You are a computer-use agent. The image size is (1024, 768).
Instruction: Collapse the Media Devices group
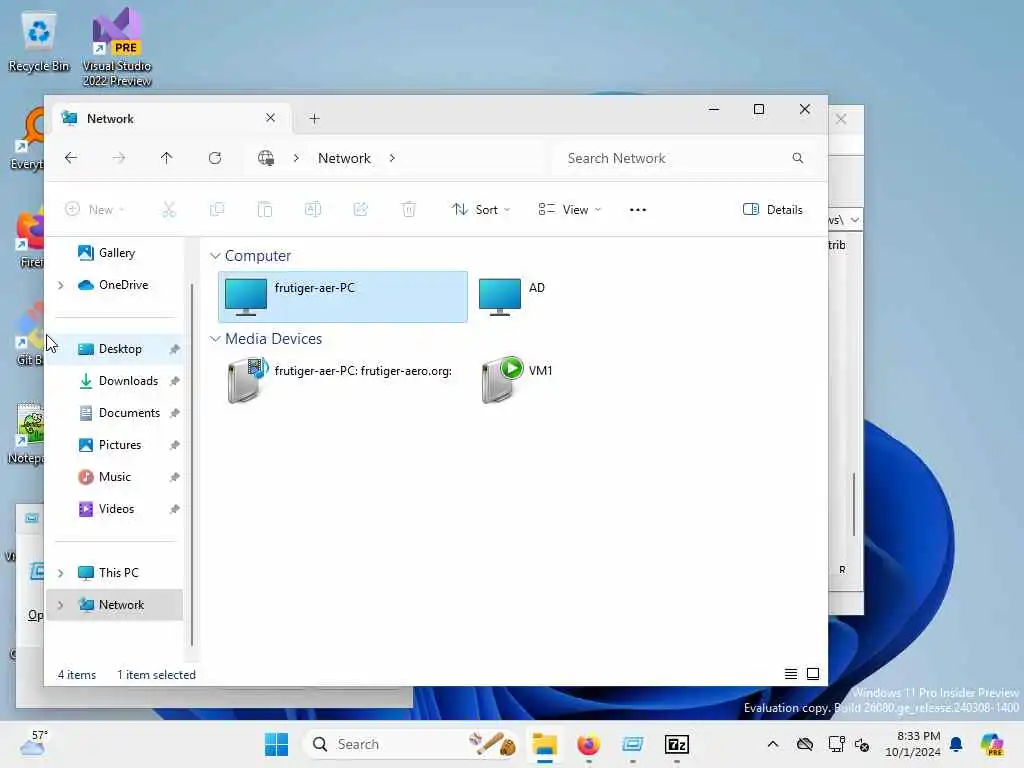tap(215, 339)
